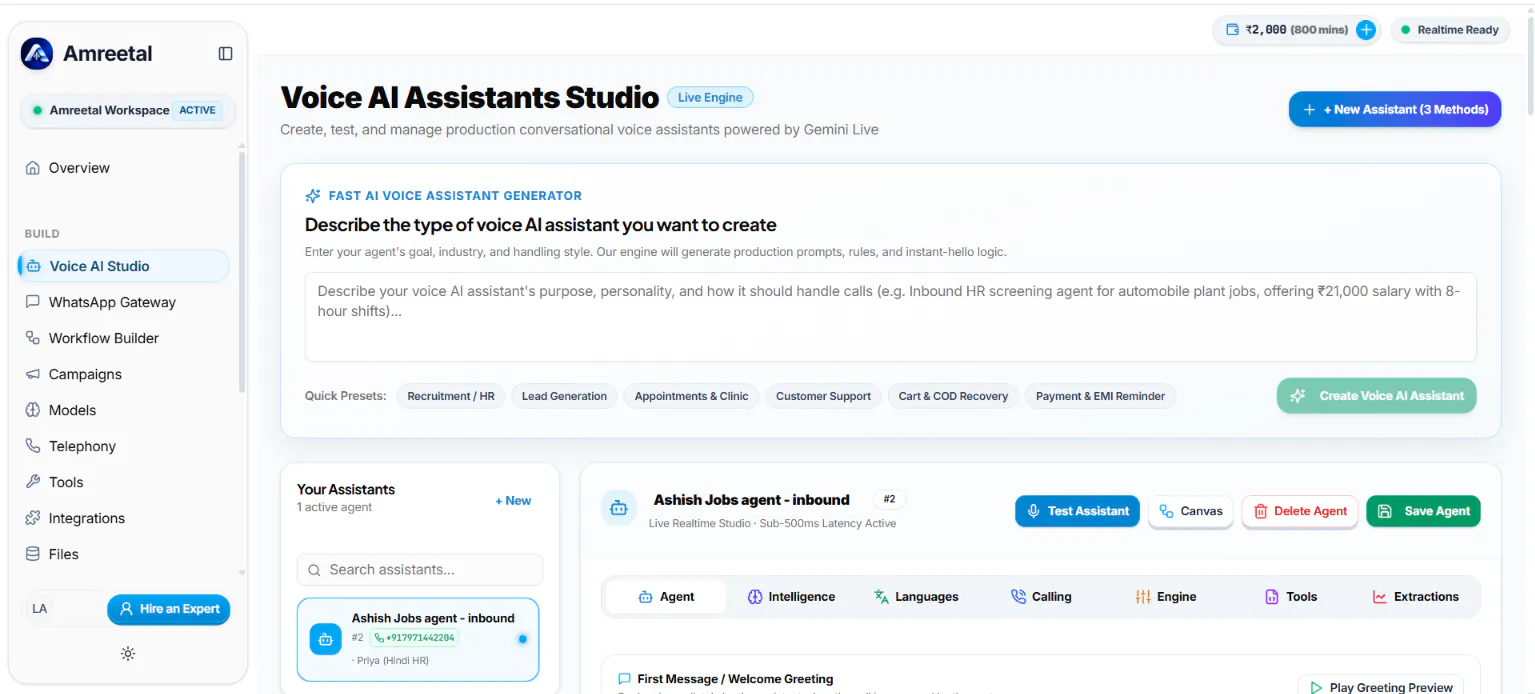1535x694 pixels.
Task: Click New Assistant (3 Methods) button
Action: (1395, 109)
